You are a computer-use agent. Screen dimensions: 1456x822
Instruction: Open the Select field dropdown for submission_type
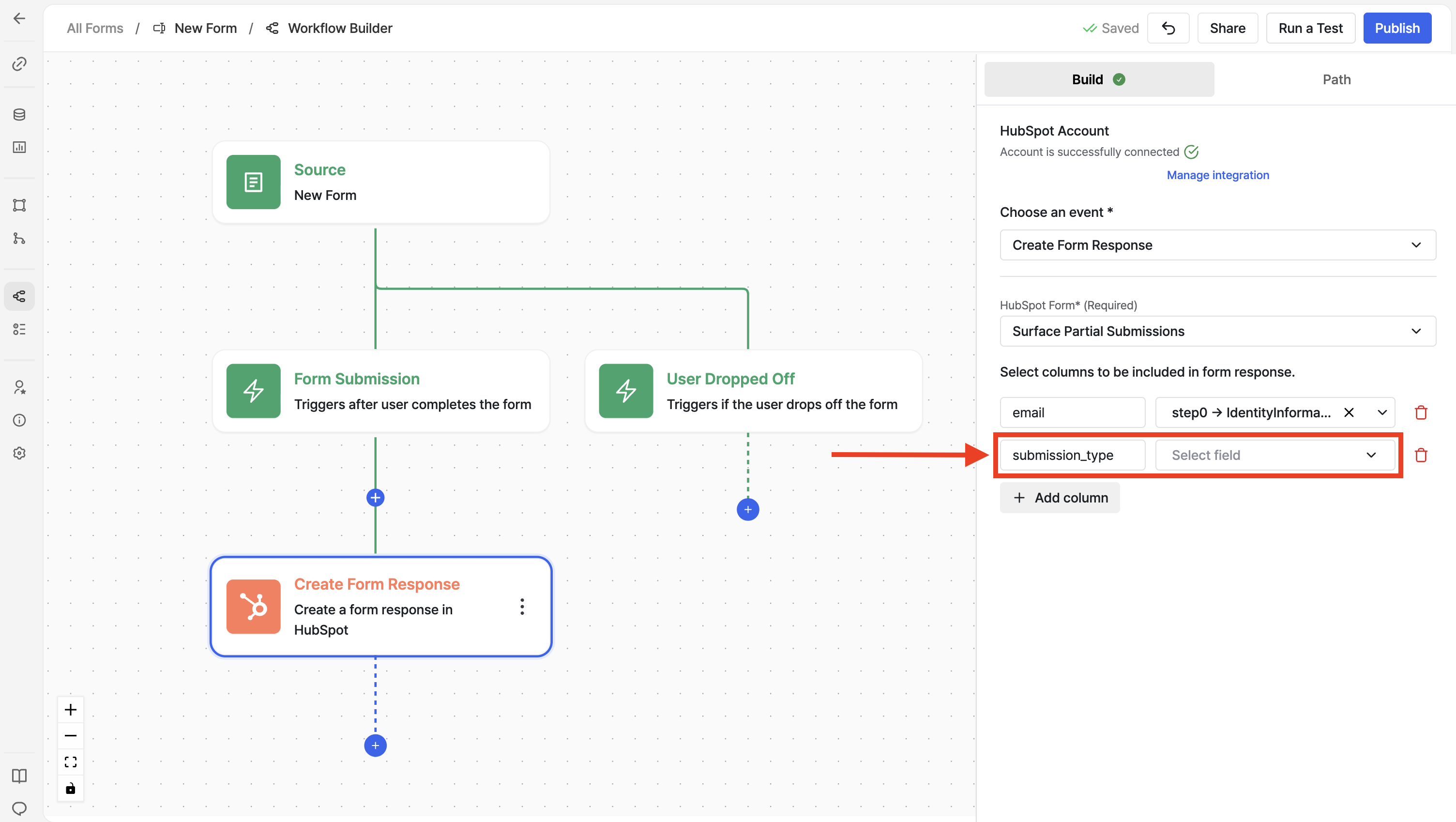click(1274, 455)
